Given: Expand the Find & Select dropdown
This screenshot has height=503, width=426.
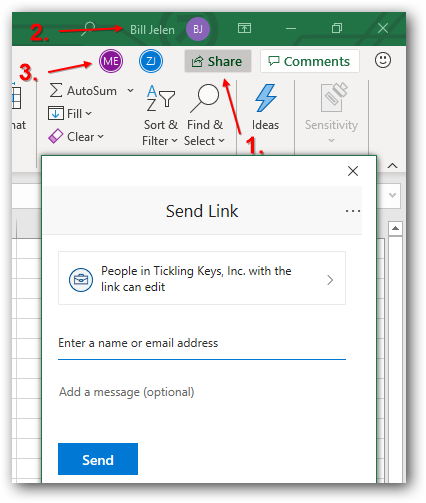Looking at the screenshot, I should coord(205,115).
